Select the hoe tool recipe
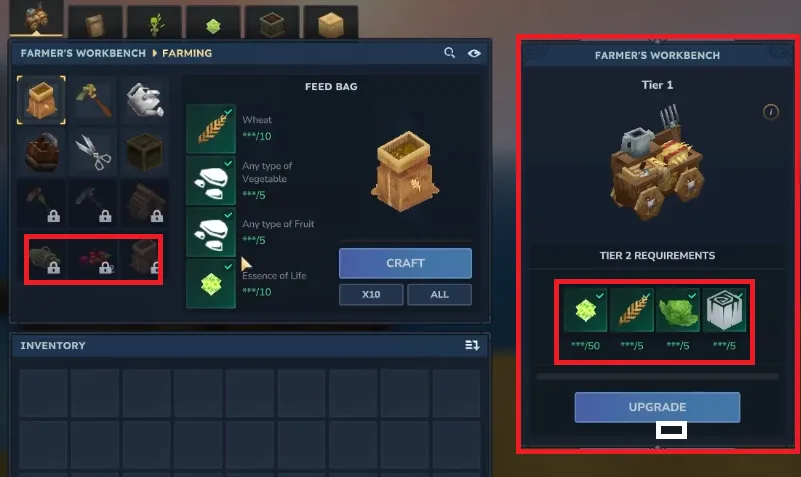The image size is (801, 477). pos(93,100)
